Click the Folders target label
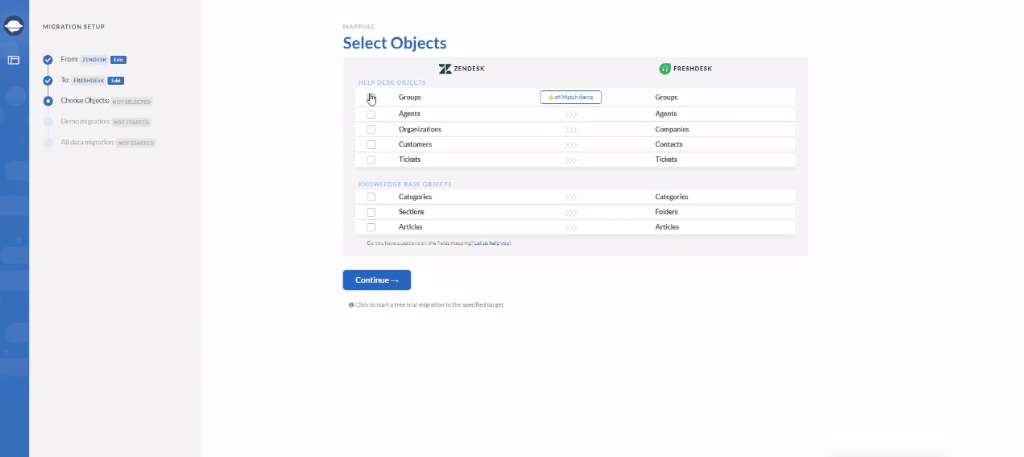 666,212
